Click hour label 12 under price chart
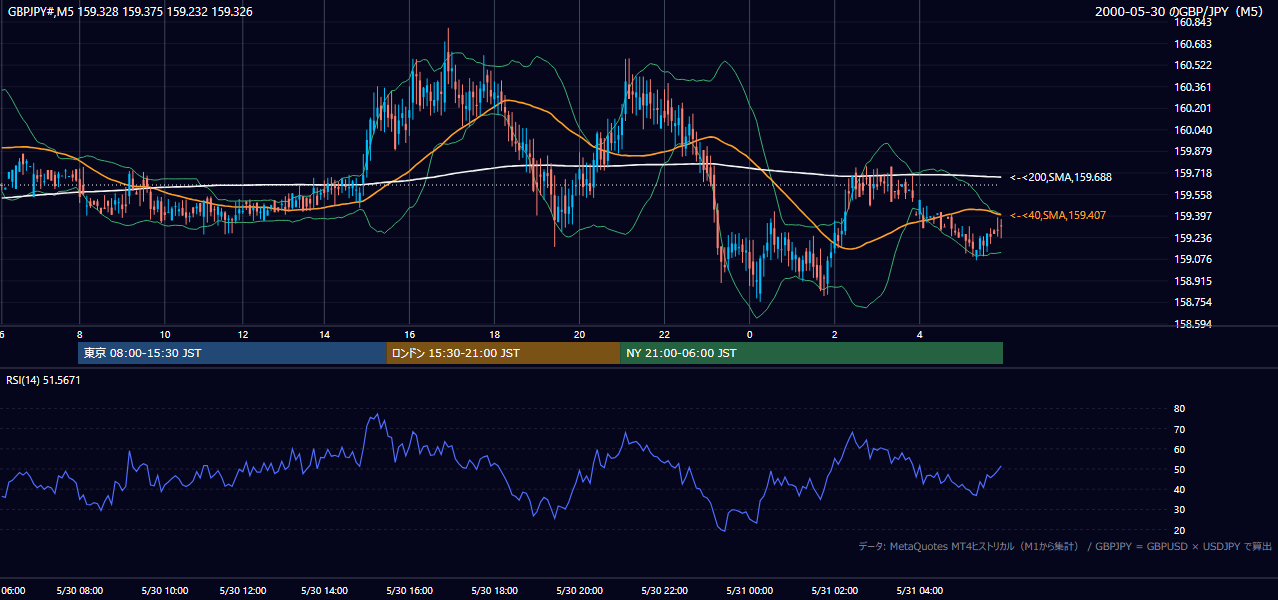 (243, 334)
